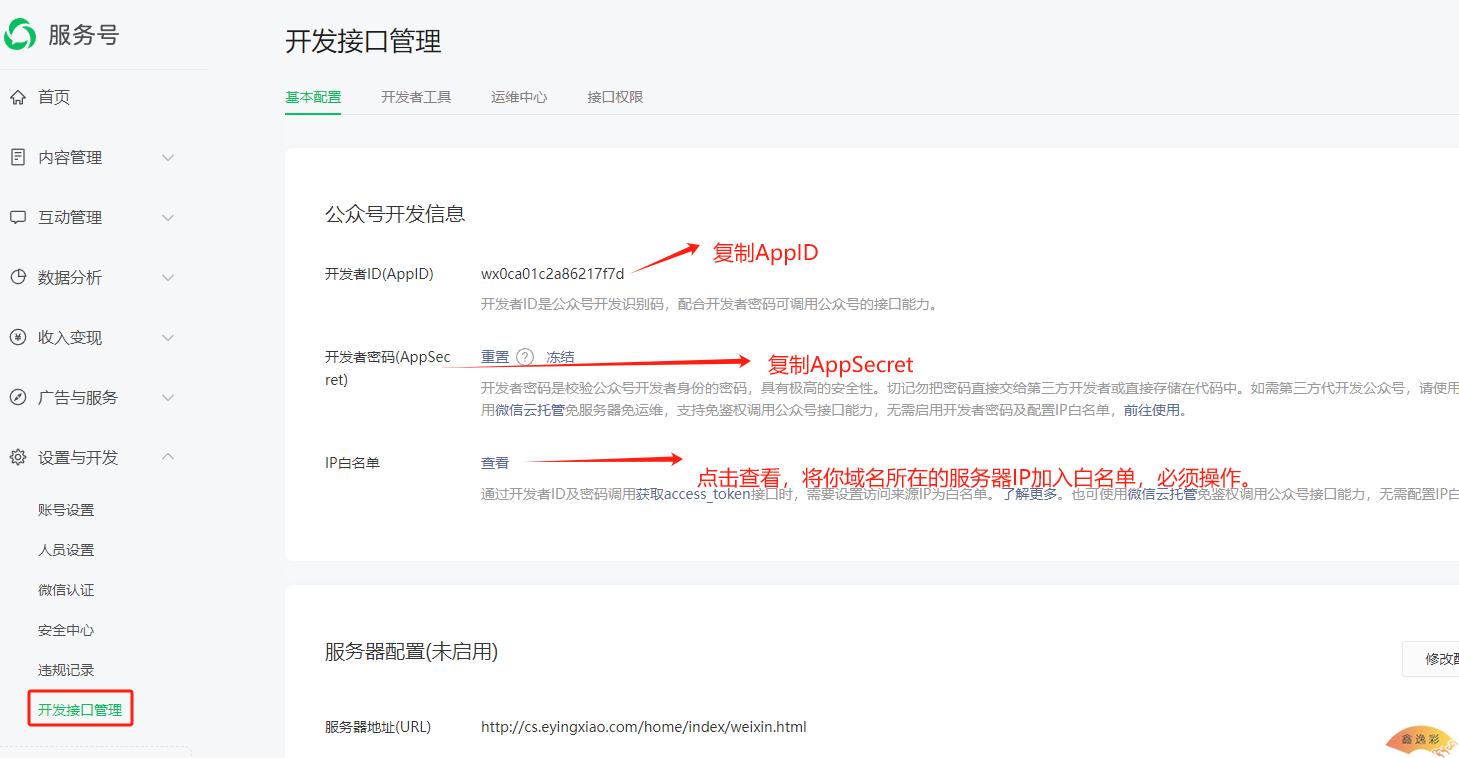Open 违规记录 submenu item
1459x758 pixels.
[66, 670]
